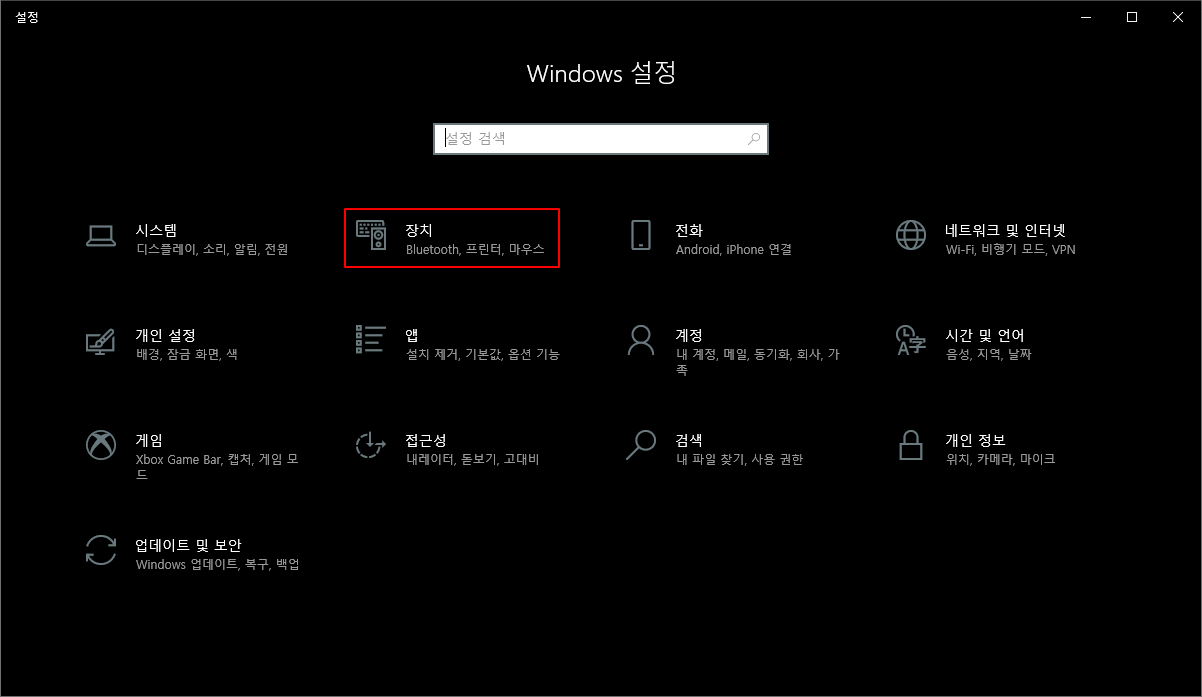Focus the 설정 검색 input field
The height and width of the screenshot is (697, 1202).
click(601, 139)
